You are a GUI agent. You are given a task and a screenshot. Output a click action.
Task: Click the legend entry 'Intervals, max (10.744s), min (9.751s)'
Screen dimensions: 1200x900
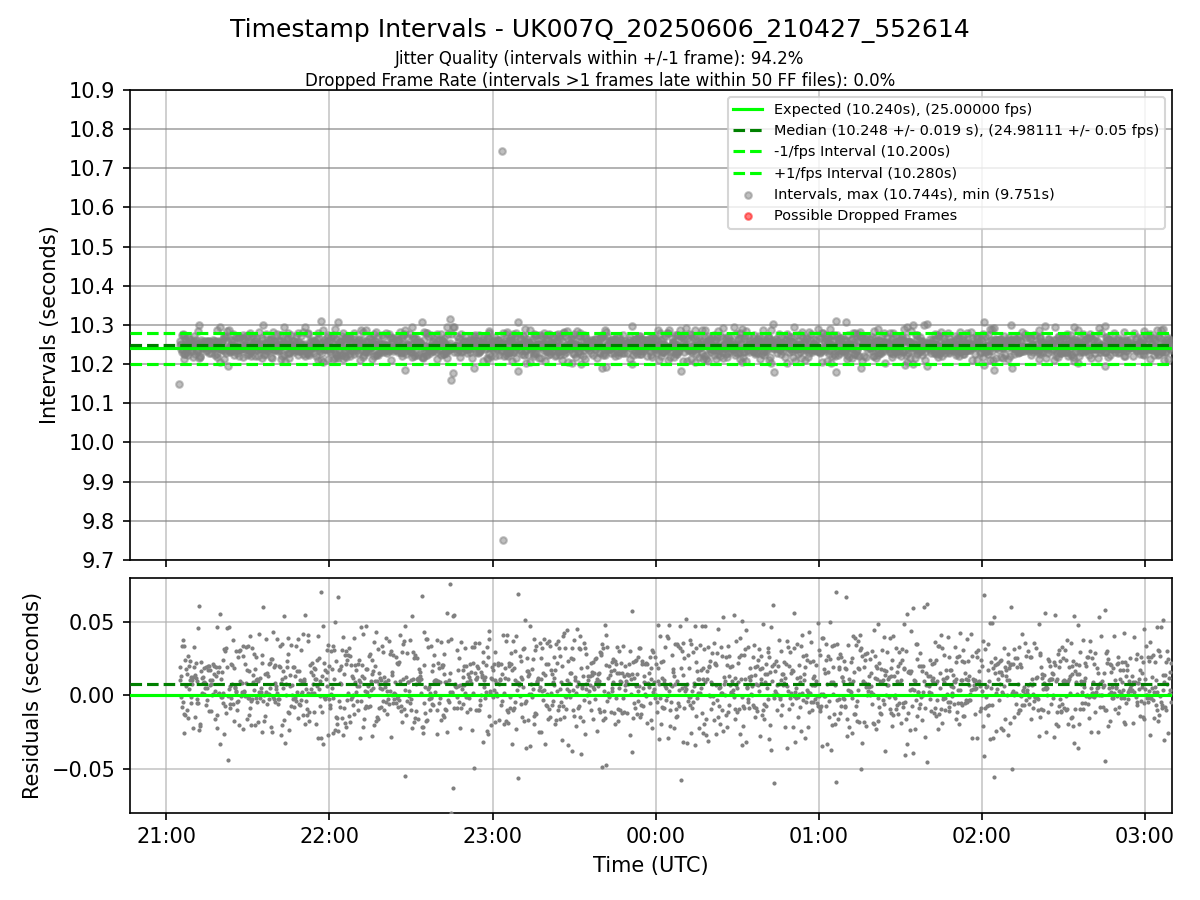(x=914, y=194)
